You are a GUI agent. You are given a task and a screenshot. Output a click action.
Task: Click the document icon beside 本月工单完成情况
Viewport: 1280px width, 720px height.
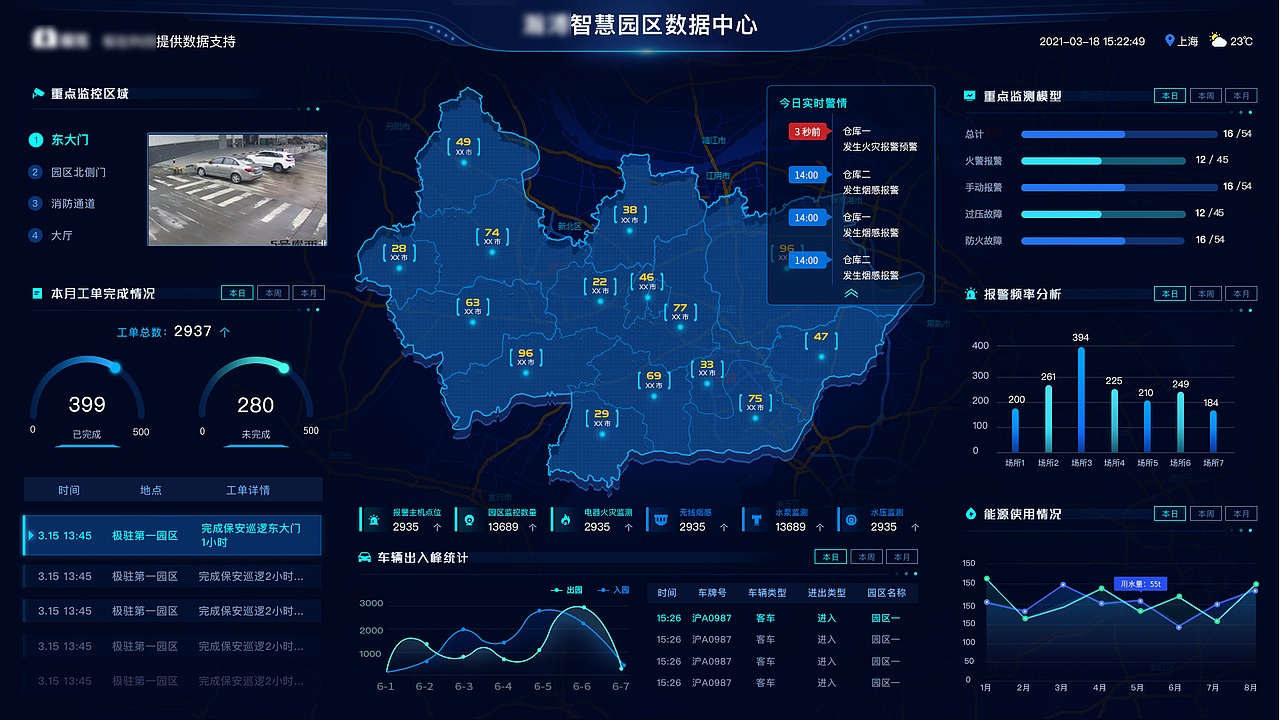38,294
